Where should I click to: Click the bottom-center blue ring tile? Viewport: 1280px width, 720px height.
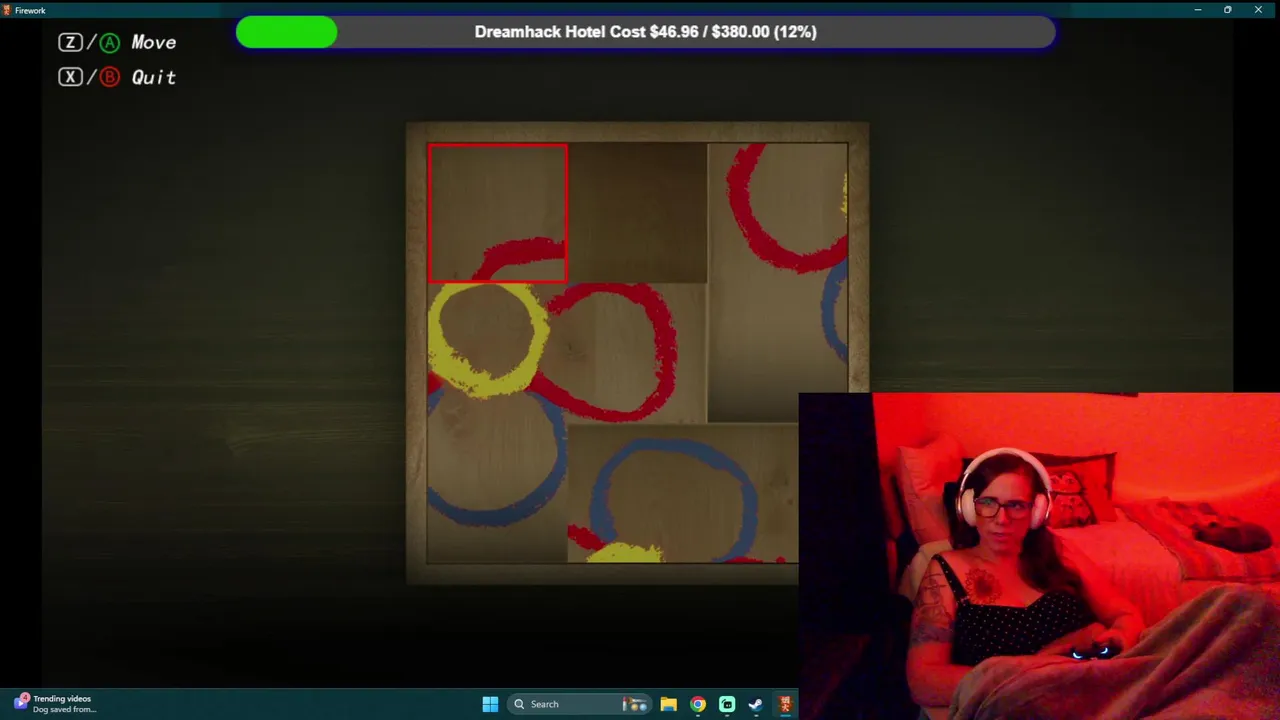tap(683, 493)
